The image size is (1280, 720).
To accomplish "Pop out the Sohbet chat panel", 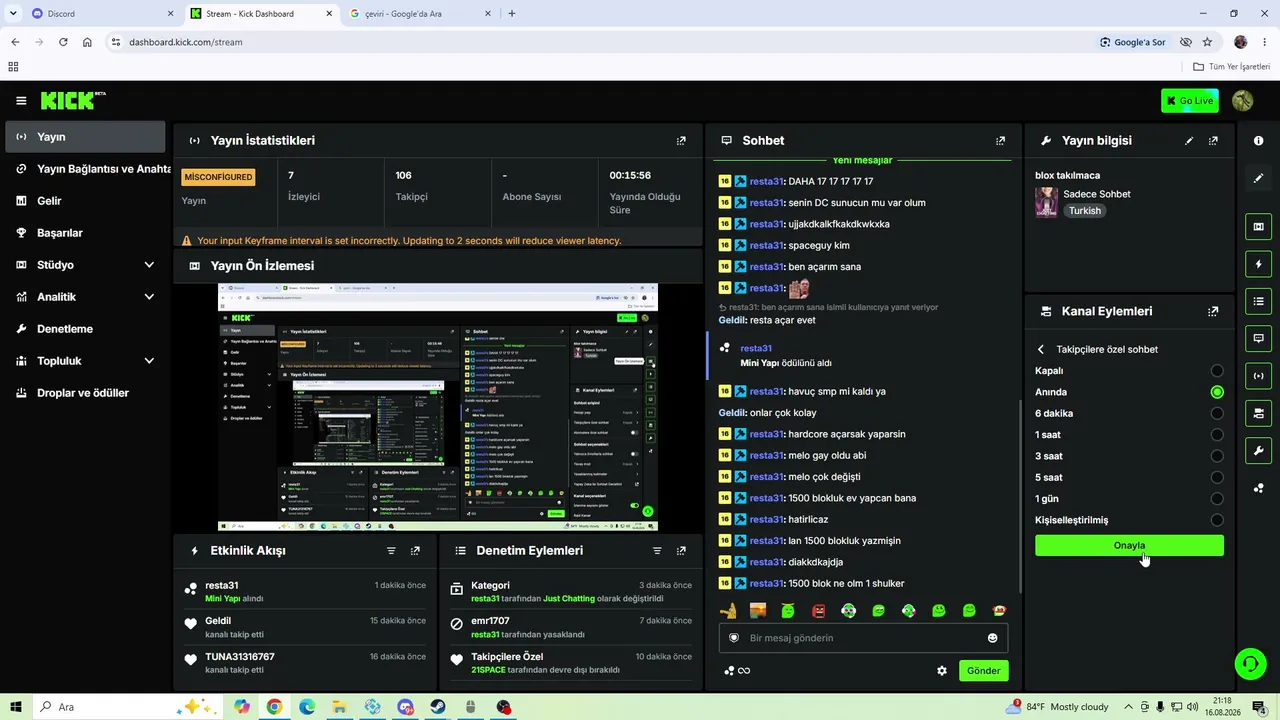I will [x=1000, y=141].
